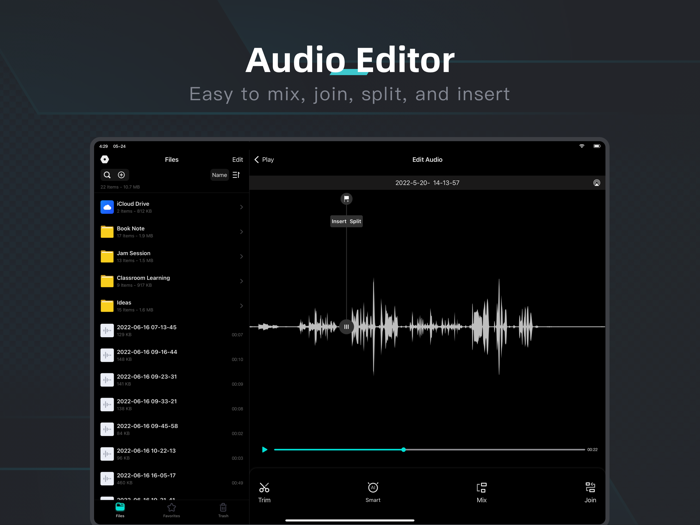Switch to the Files tab

(x=120, y=510)
